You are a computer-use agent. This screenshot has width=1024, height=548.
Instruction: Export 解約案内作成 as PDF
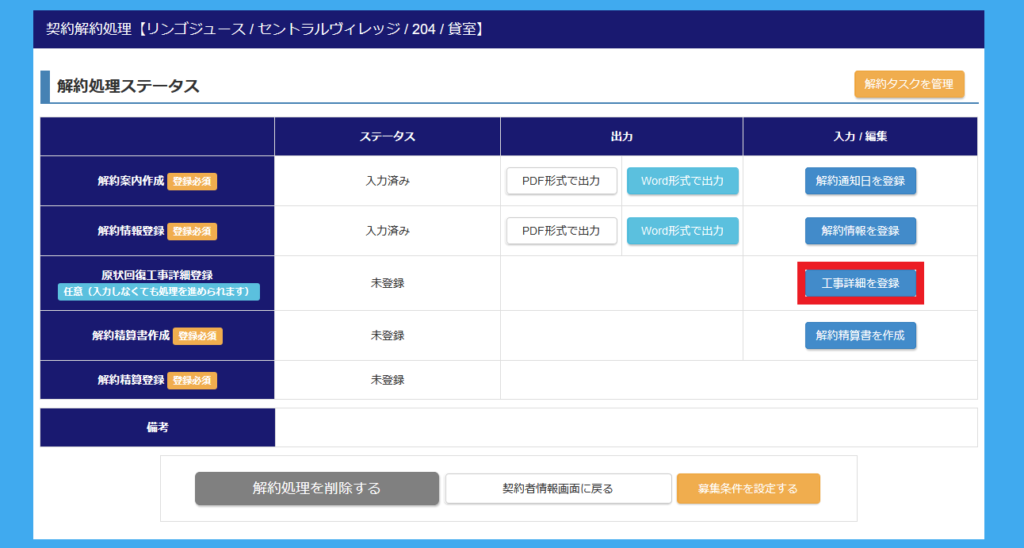coord(561,181)
